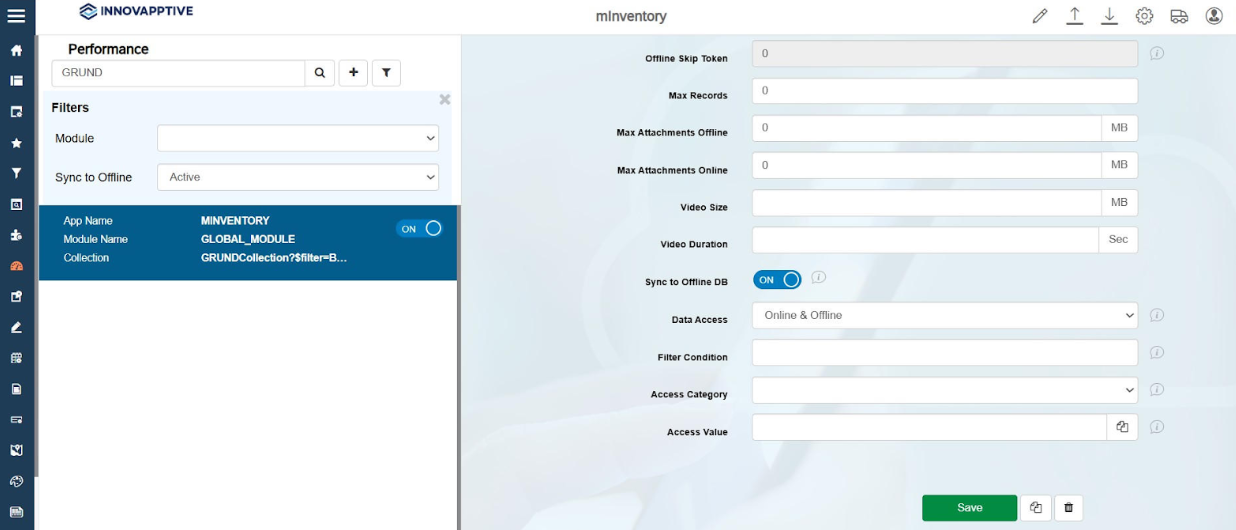
Task: Click the pencil edit icon in header
Action: coord(1040,16)
